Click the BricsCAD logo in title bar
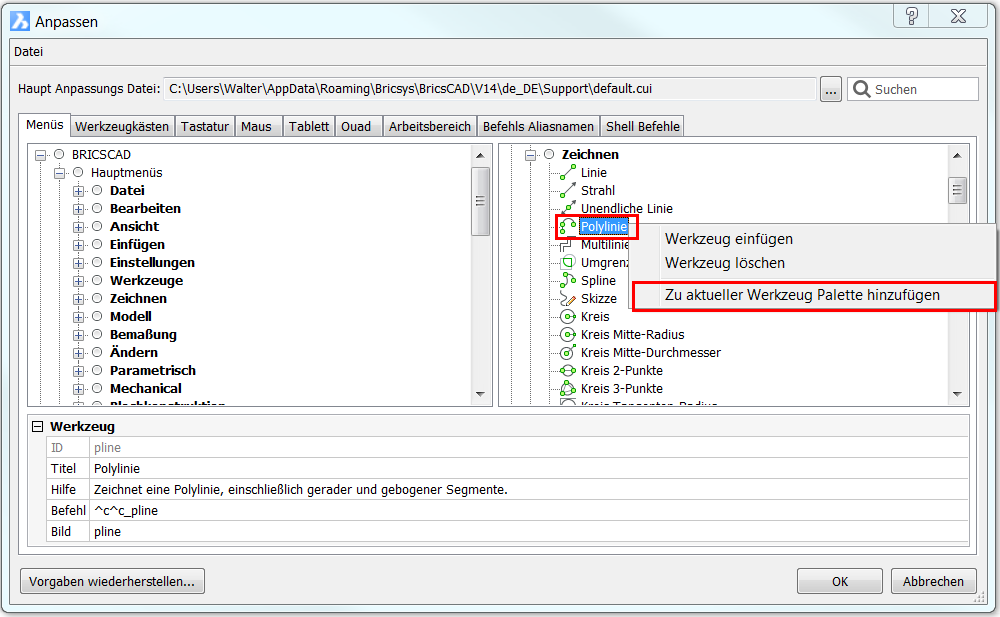 click(20, 21)
